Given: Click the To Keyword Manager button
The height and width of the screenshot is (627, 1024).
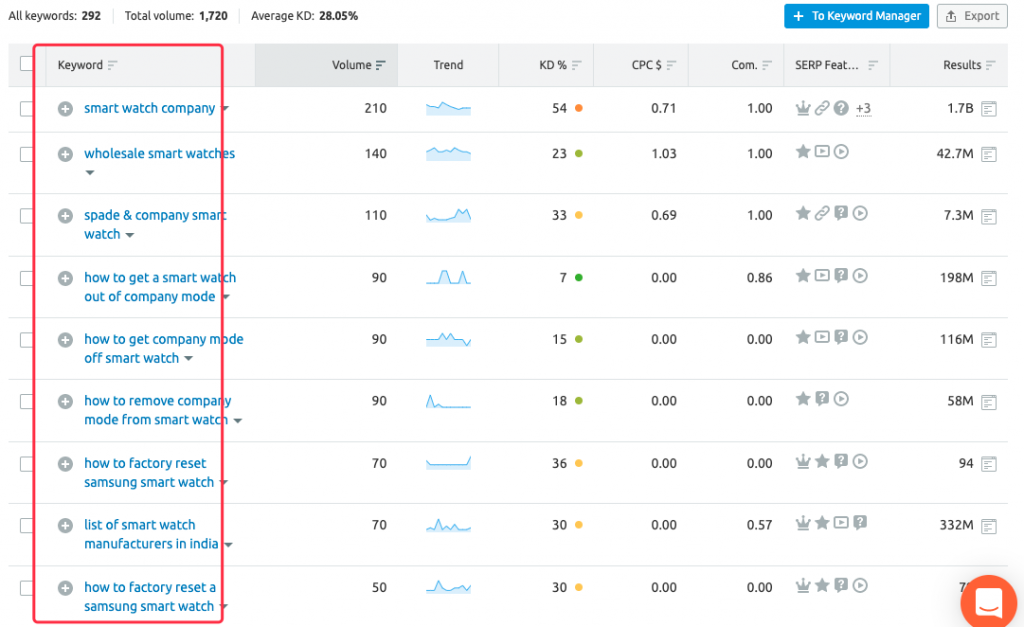Looking at the screenshot, I should 856,16.
